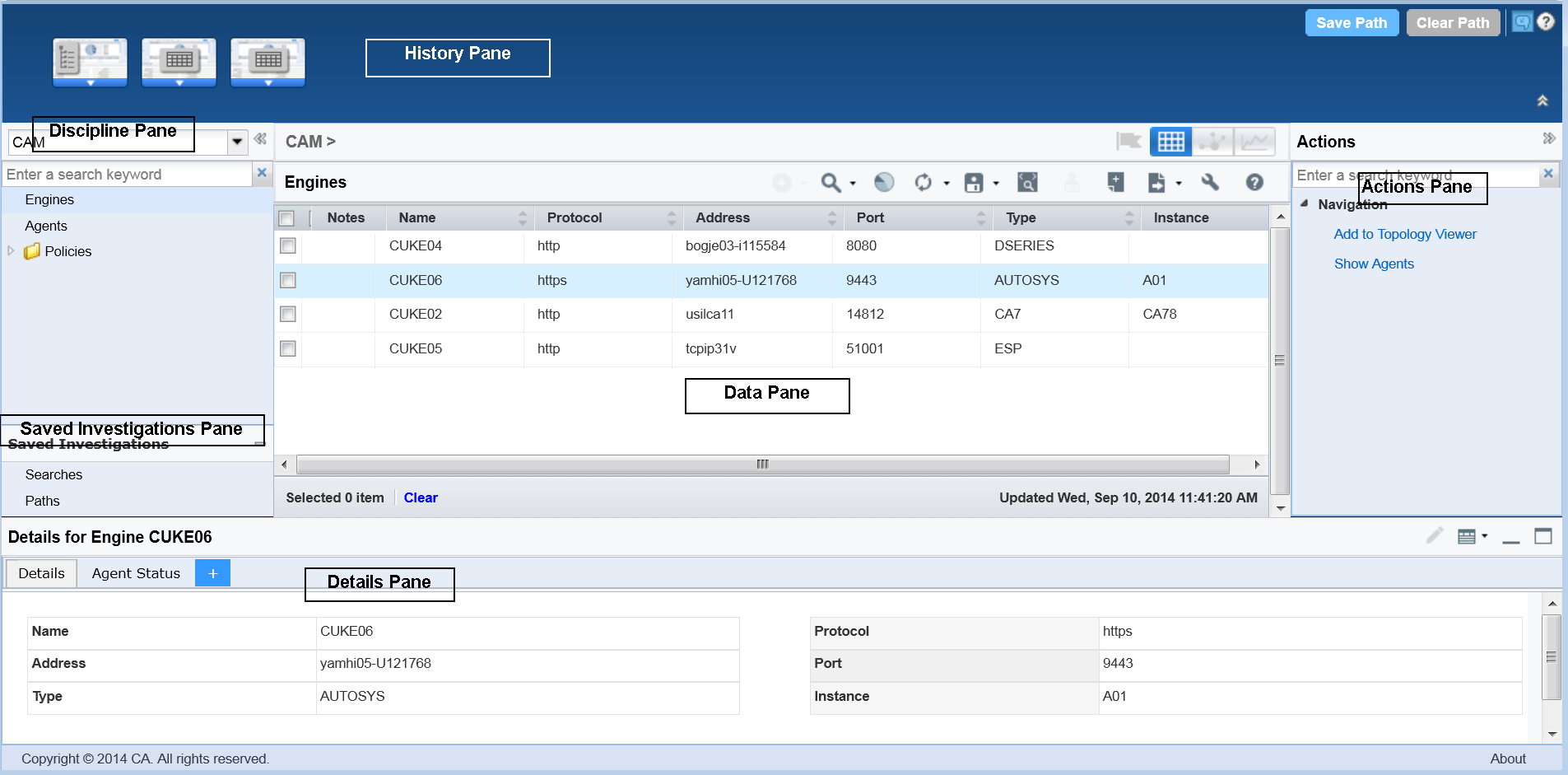Screen dimensions: 1568x775
Task: Click the refresh icon in Engines toolbar
Action: (x=924, y=183)
